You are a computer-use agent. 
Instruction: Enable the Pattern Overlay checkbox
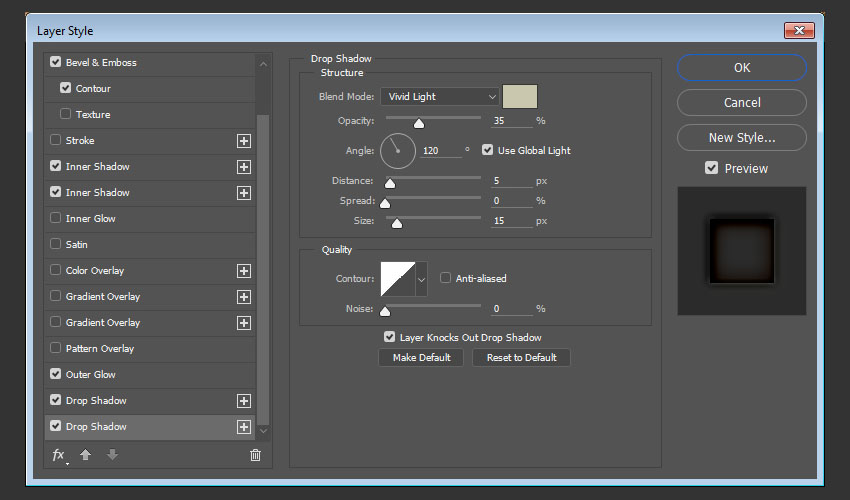tap(55, 348)
